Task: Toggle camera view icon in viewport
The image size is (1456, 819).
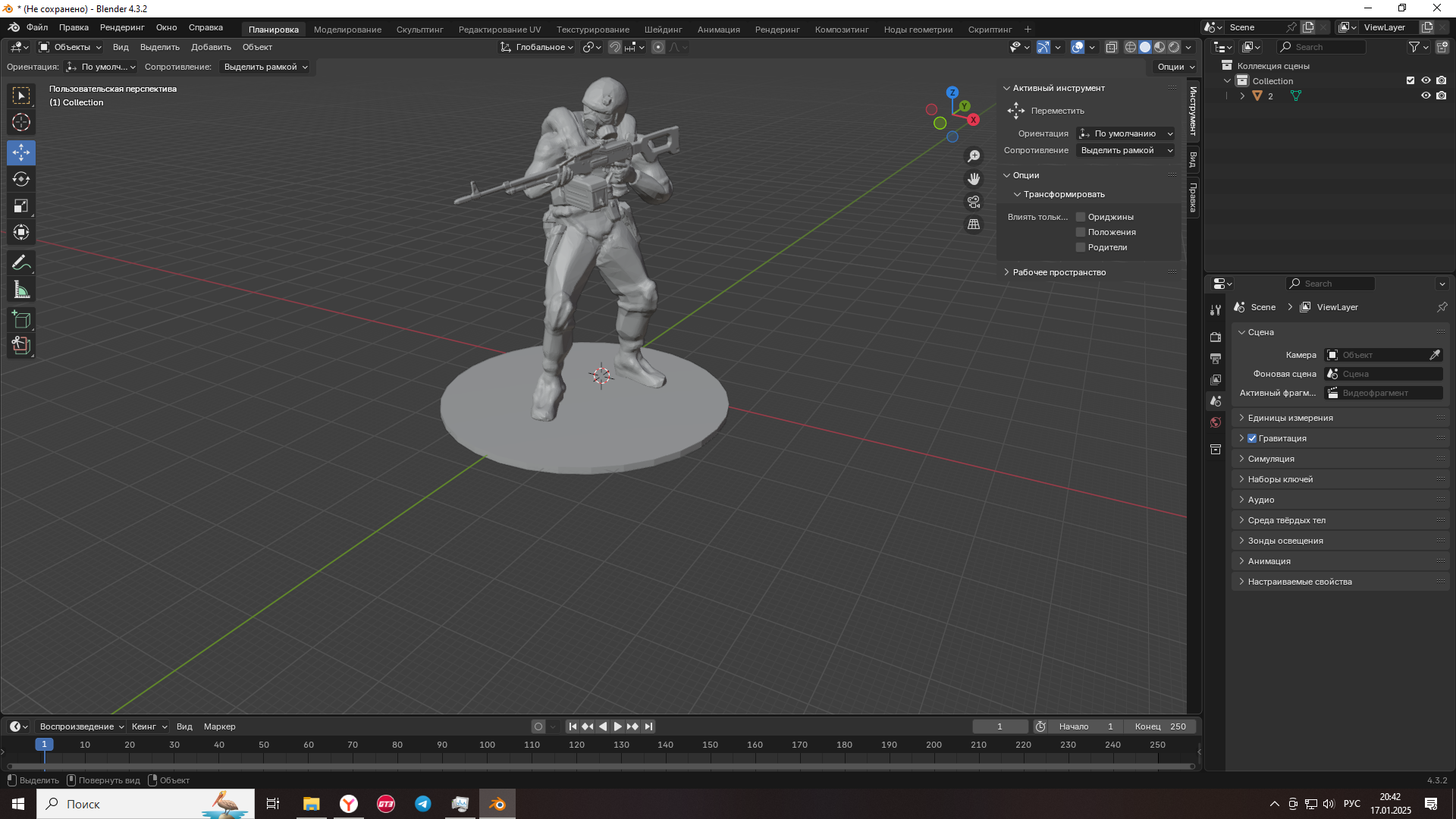Action: [974, 202]
